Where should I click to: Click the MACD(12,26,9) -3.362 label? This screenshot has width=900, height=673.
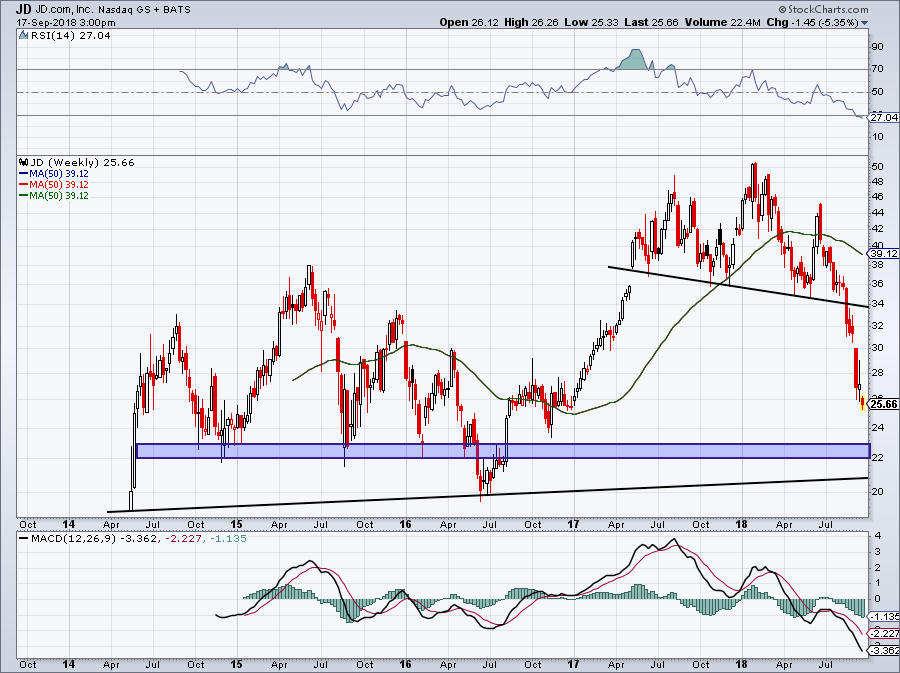(x=92, y=538)
